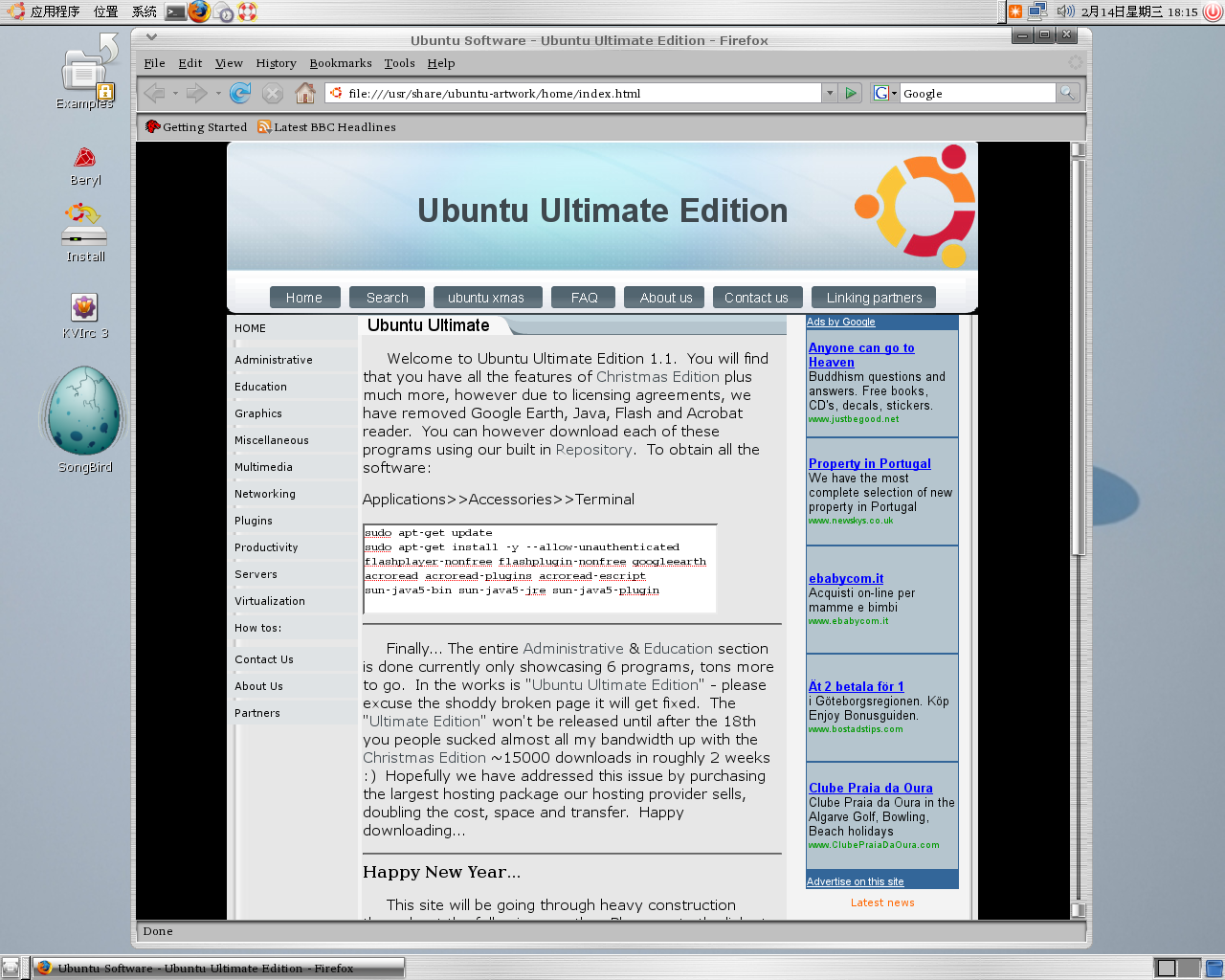Image resolution: width=1225 pixels, height=980 pixels.
Task: Open the Help menu
Action: (441, 63)
